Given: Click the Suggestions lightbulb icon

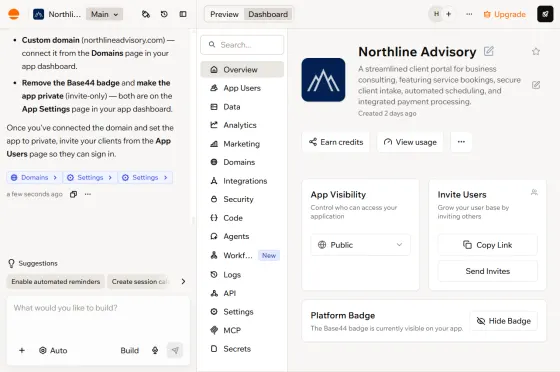Looking at the screenshot, I should click(x=11, y=263).
